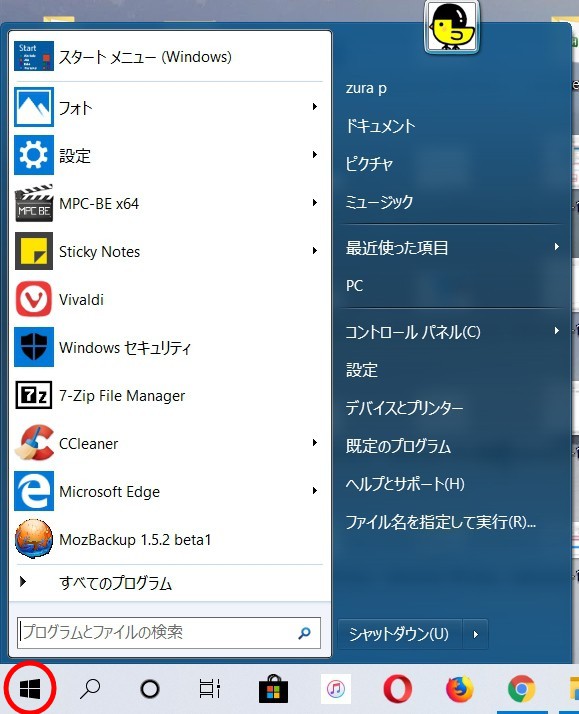The width and height of the screenshot is (579, 714).
Task: Click the Opera icon in taskbar
Action: [397, 689]
